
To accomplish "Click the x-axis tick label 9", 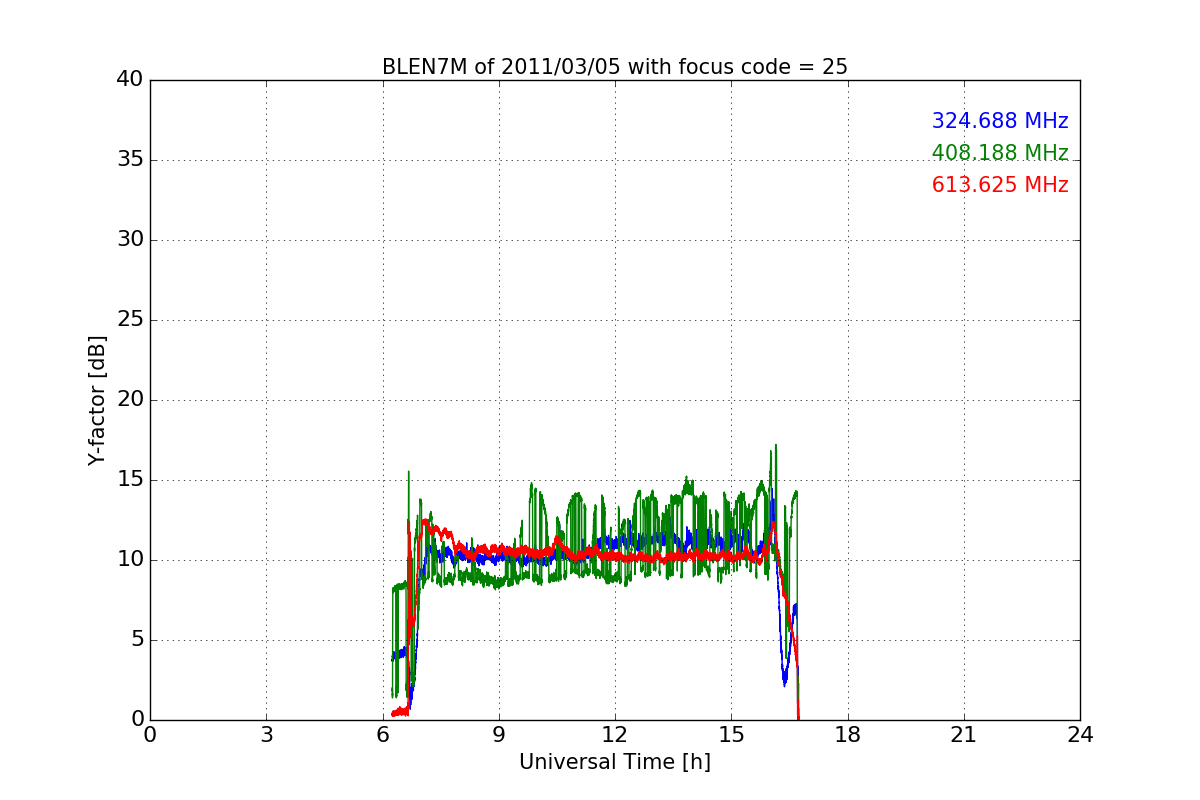I will click(499, 735).
